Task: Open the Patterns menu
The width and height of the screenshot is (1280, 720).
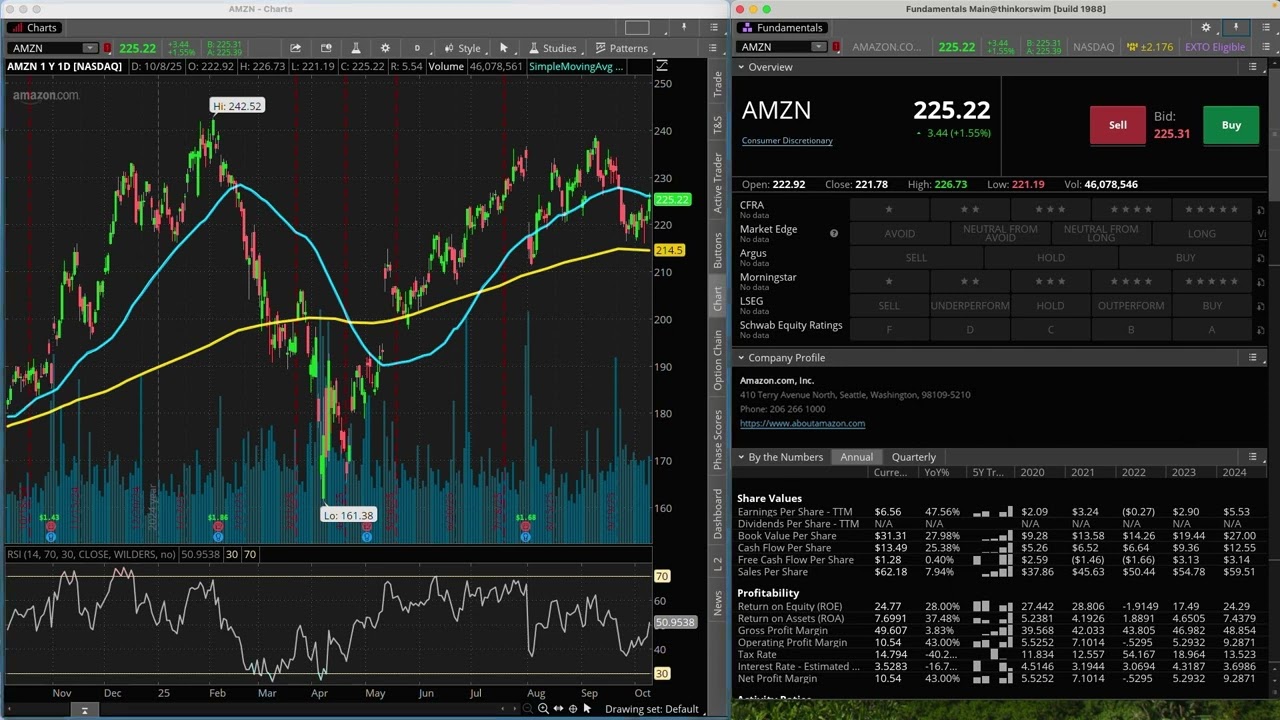Action: tap(621, 48)
